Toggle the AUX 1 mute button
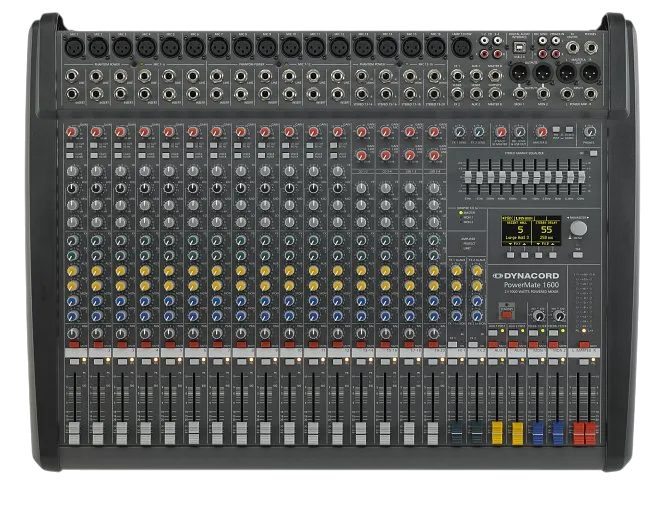This screenshot has height=512, width=665. coord(493,345)
